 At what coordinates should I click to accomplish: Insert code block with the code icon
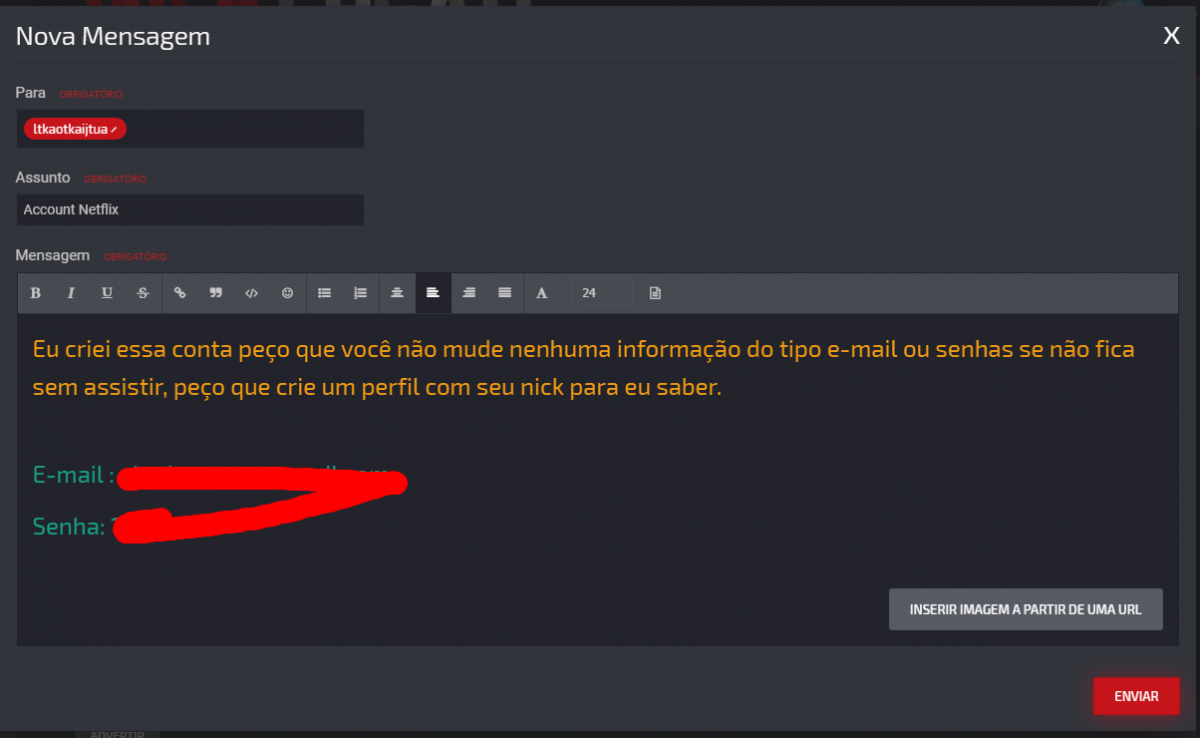(x=252, y=293)
